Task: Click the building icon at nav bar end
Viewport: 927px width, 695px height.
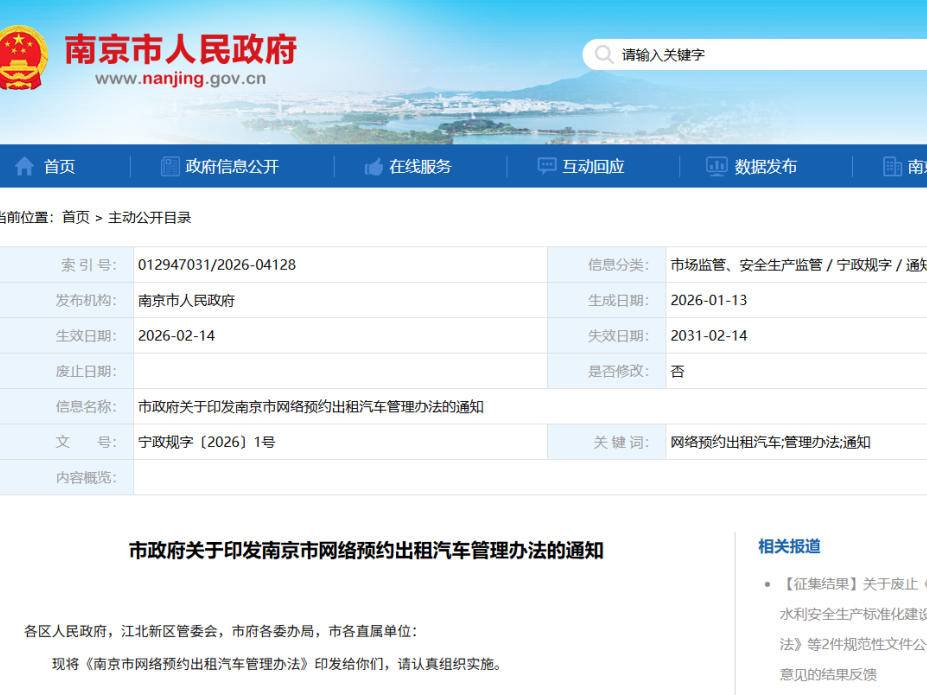Action: (x=892, y=167)
